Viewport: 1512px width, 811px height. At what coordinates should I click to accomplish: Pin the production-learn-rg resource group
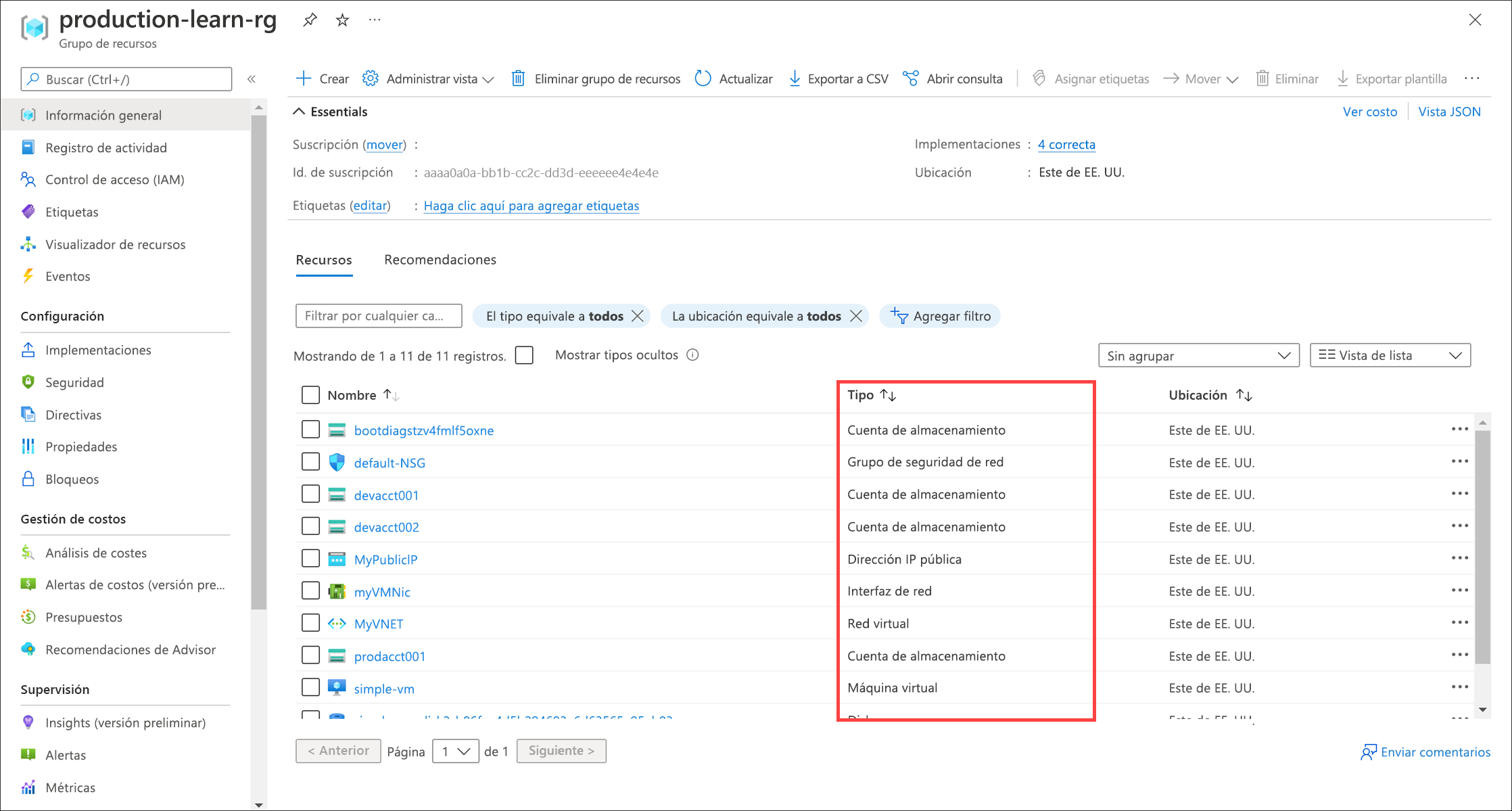coord(310,20)
